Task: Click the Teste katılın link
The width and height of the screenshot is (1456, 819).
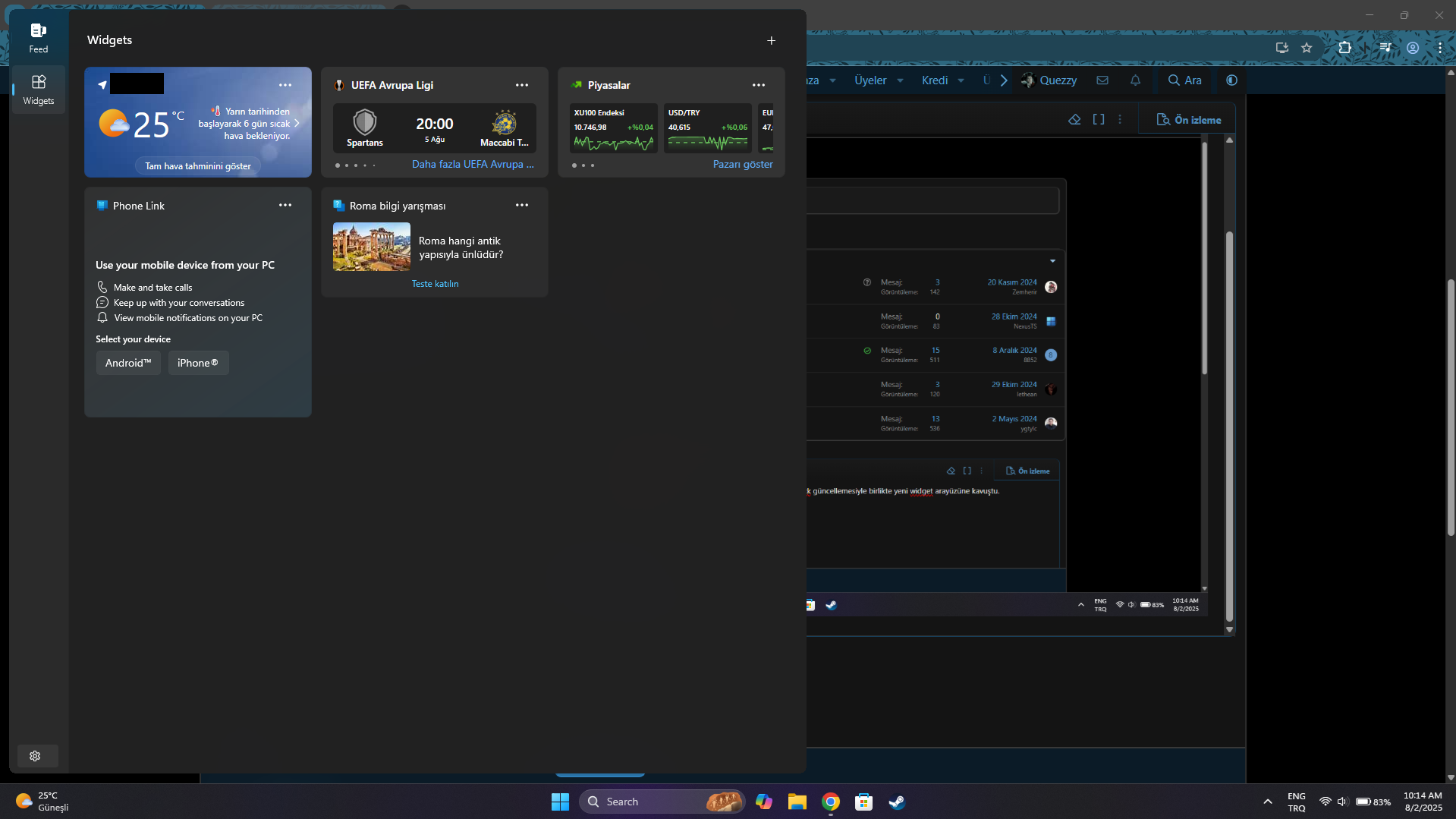Action: [435, 284]
